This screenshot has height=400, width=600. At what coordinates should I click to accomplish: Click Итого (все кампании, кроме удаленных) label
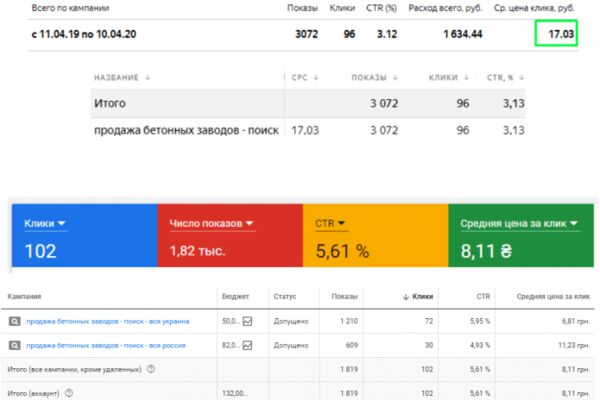tap(74, 369)
